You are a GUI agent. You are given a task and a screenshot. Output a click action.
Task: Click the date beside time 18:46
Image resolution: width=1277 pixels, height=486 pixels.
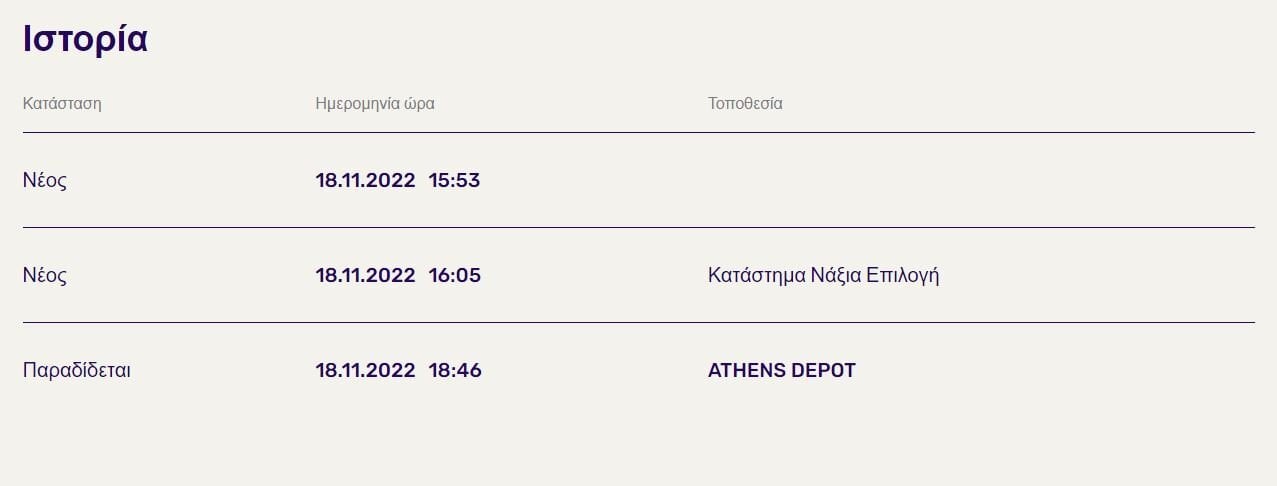(365, 370)
